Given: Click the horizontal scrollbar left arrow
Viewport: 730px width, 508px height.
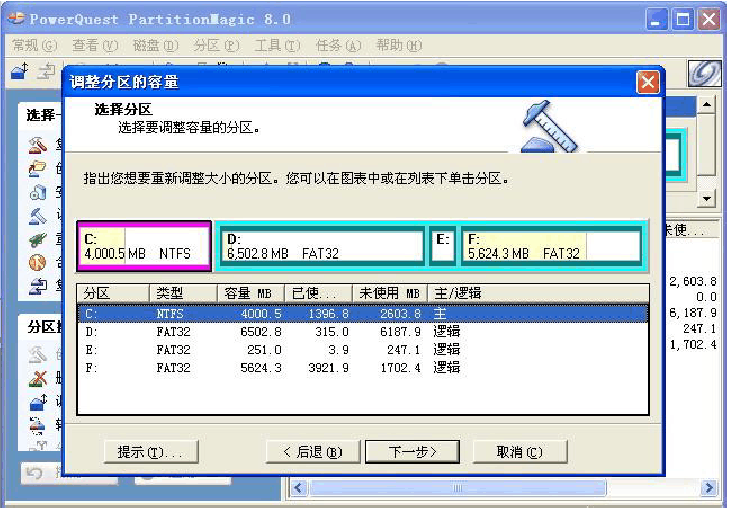Looking at the screenshot, I should tap(299, 488).
